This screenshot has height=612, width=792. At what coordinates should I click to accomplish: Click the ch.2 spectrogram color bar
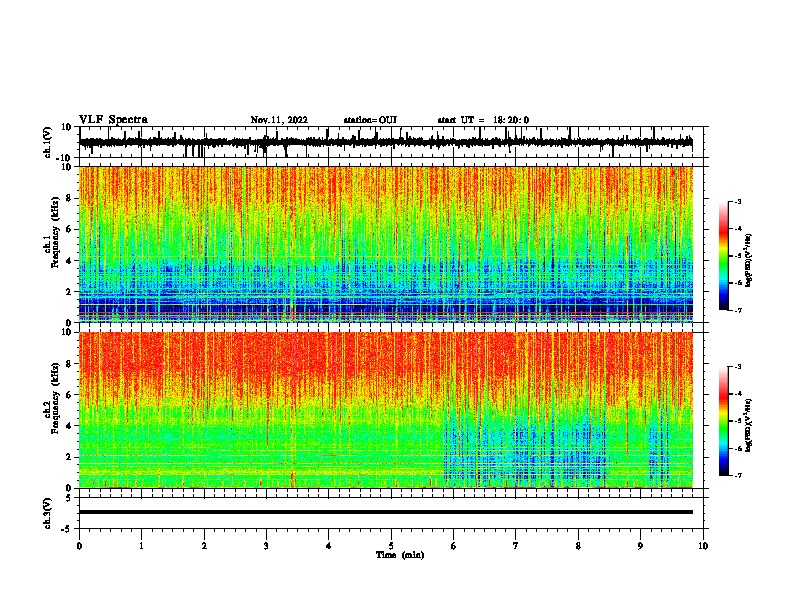pyautogui.click(x=724, y=421)
